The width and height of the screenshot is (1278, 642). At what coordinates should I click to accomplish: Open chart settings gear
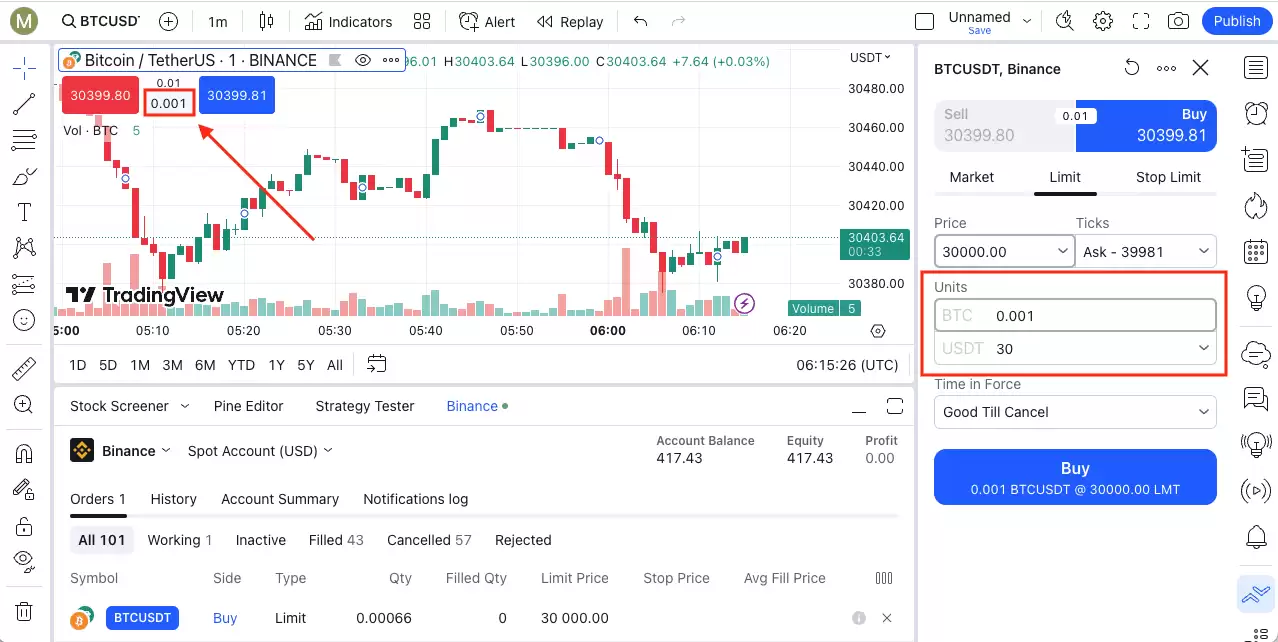point(1103,21)
